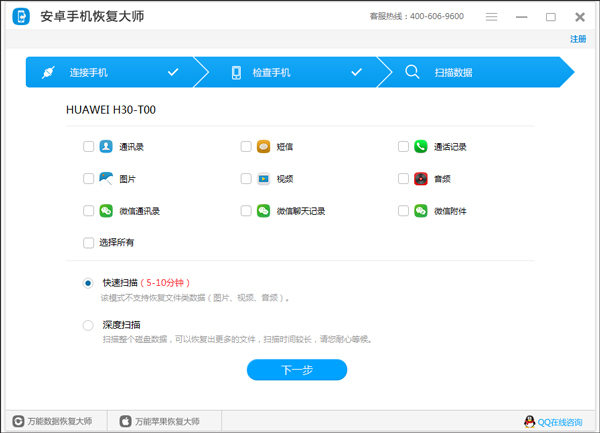600x433 pixels.
Task: Click the 微信附件 WeChat attachment icon
Action: tap(421, 211)
